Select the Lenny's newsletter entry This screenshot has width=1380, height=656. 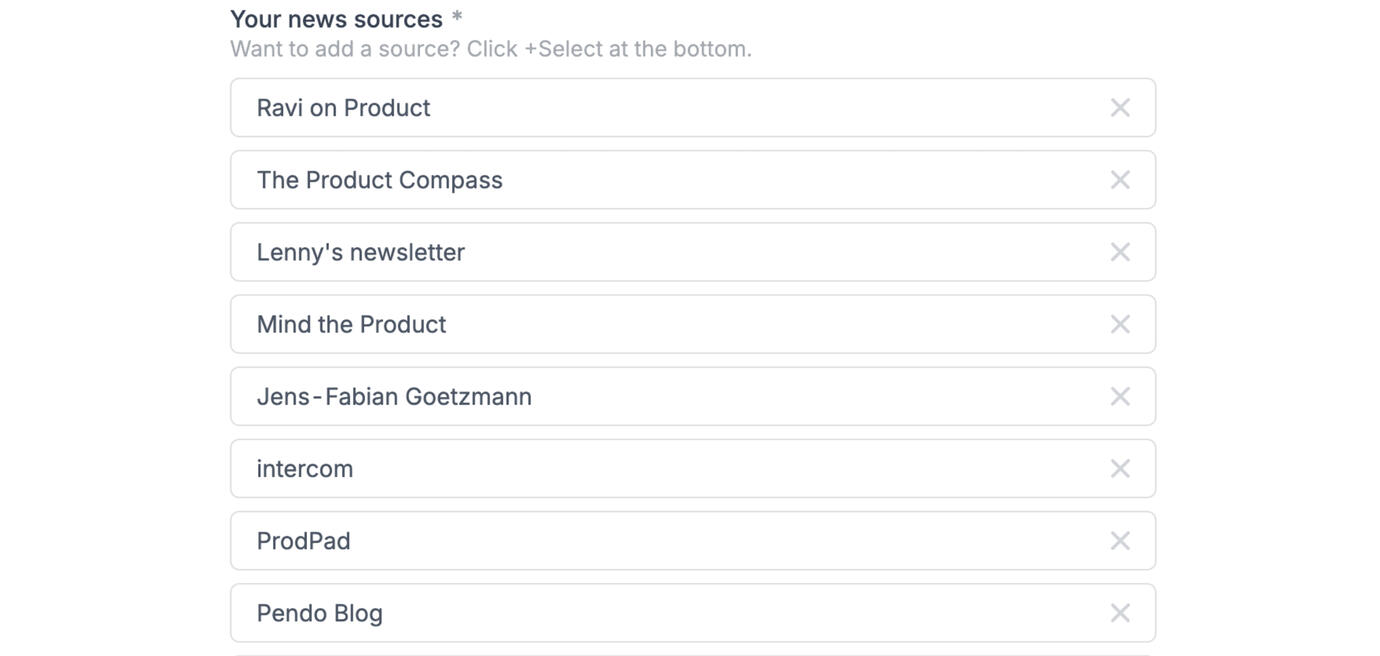tap(360, 252)
